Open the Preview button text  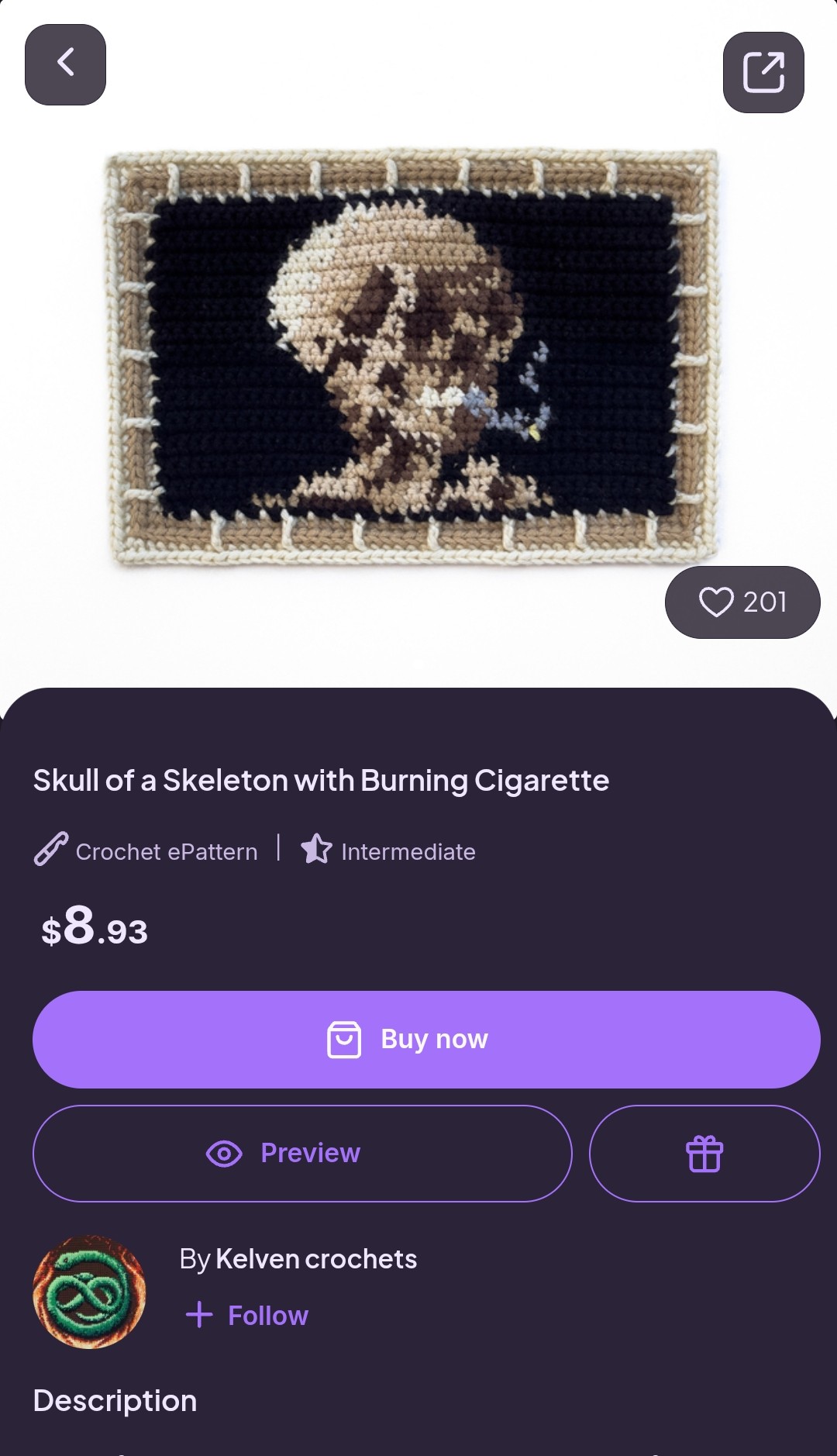coord(310,1153)
